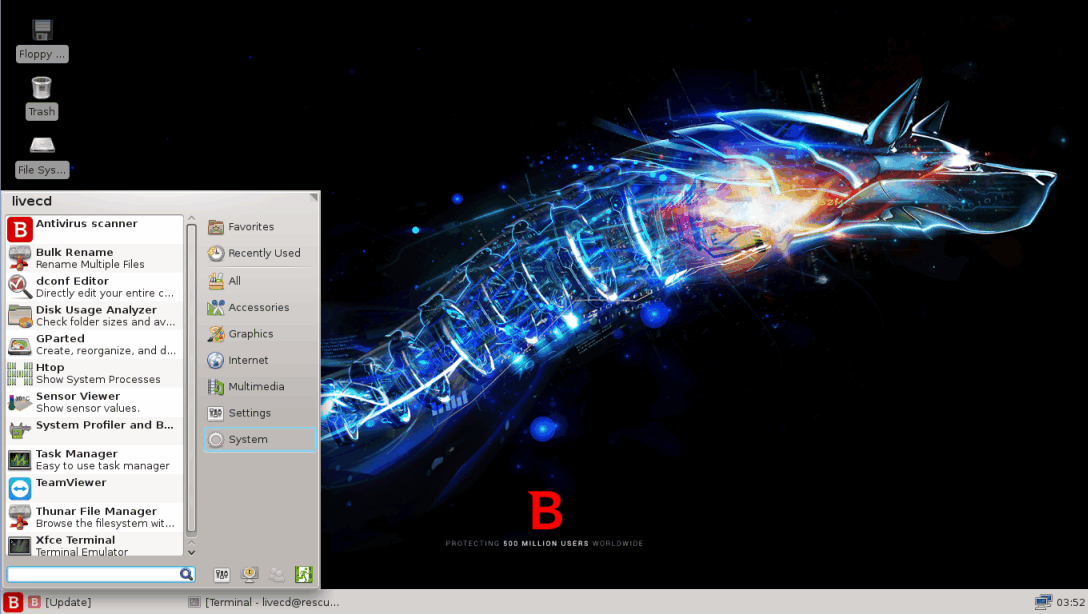The width and height of the screenshot is (1088, 614).
Task: Open the File System desktop icon
Action: pyautogui.click(x=42, y=156)
